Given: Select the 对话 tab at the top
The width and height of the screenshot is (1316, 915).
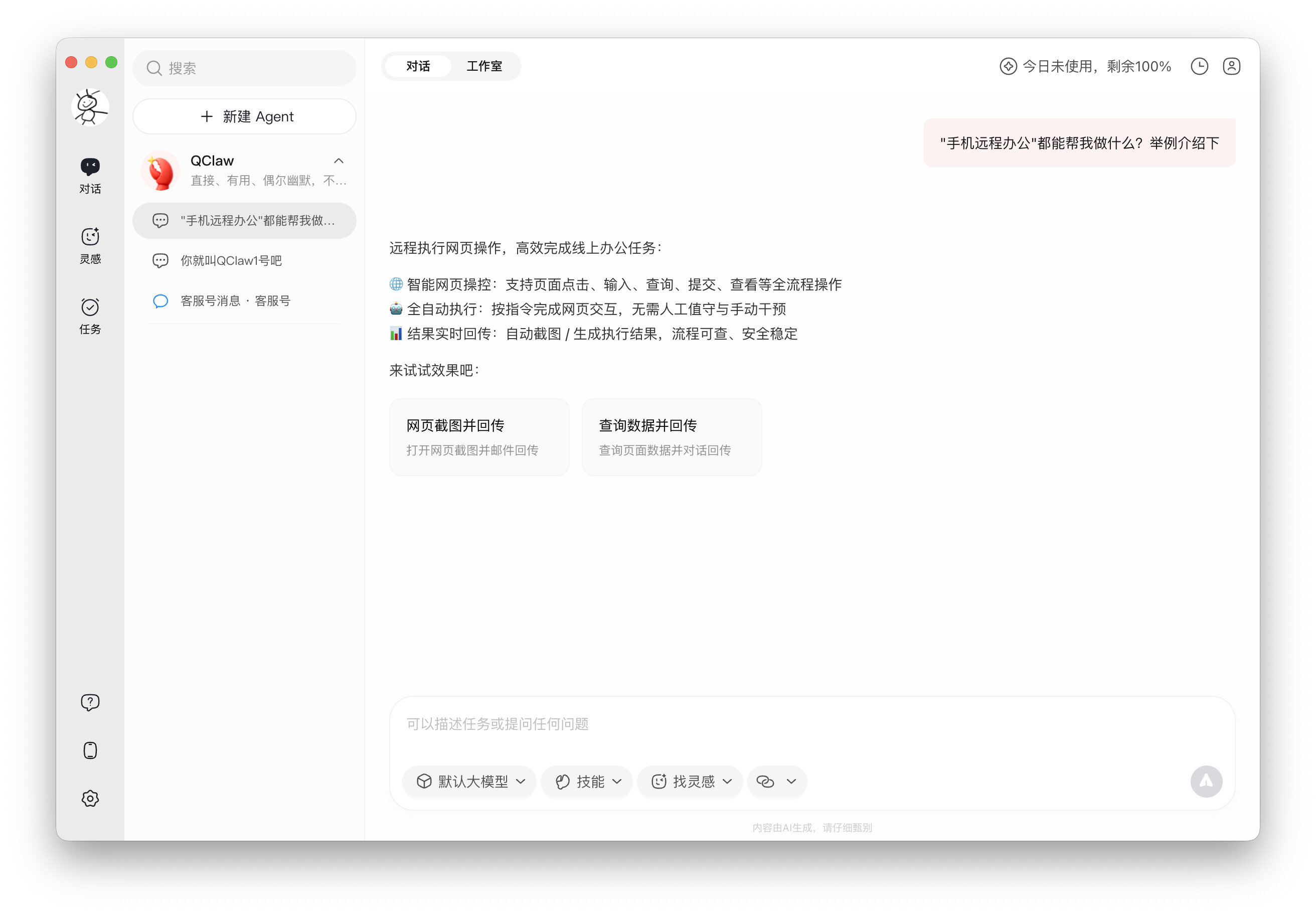Looking at the screenshot, I should click(418, 67).
